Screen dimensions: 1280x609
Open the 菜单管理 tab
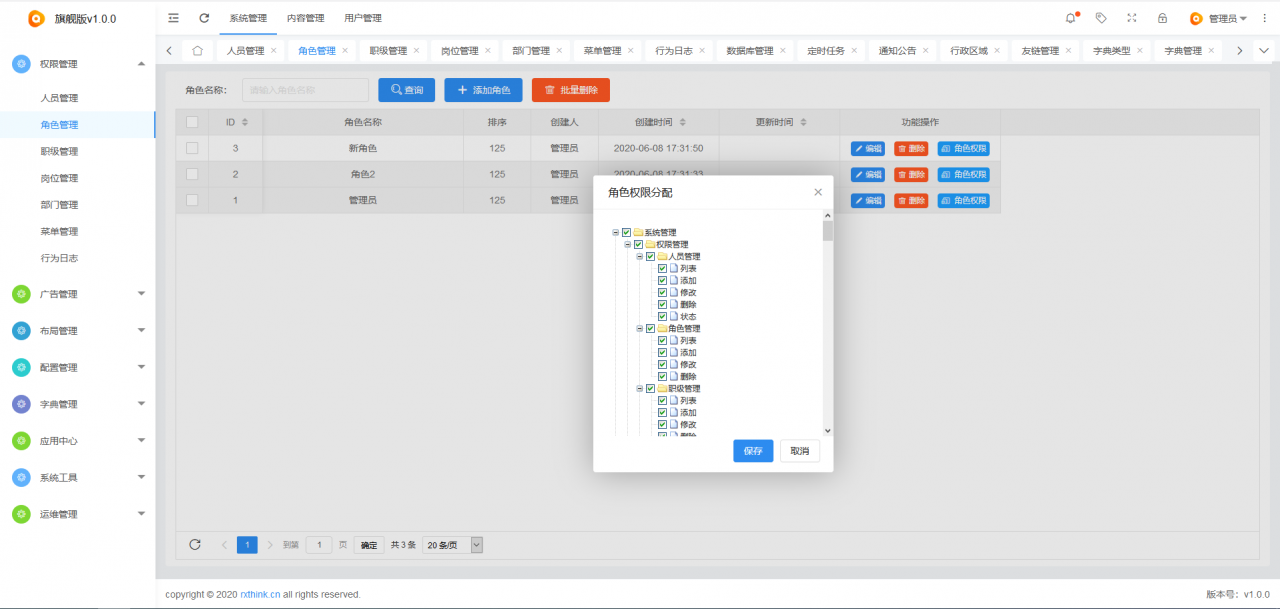tap(602, 51)
